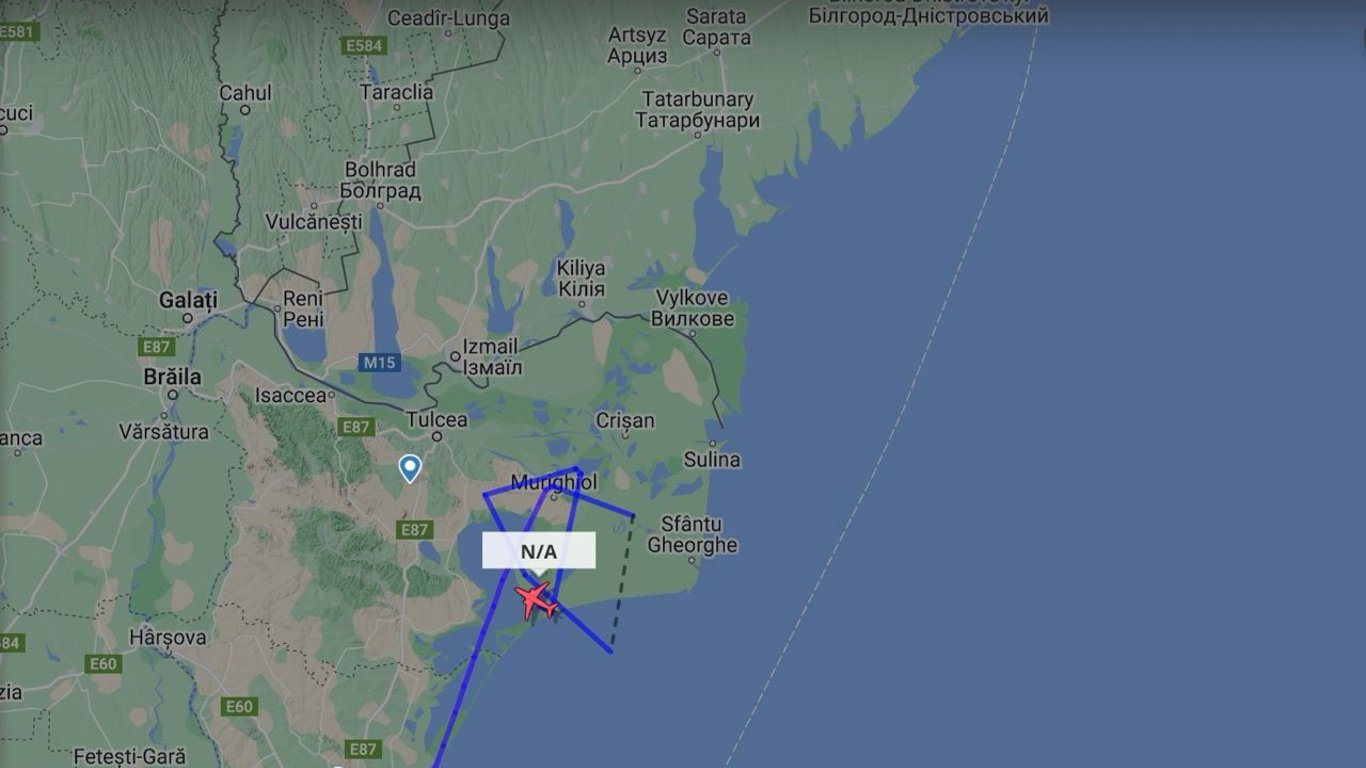Click the E581 road shield
Image resolution: width=1366 pixels, height=768 pixels.
(x=17, y=32)
